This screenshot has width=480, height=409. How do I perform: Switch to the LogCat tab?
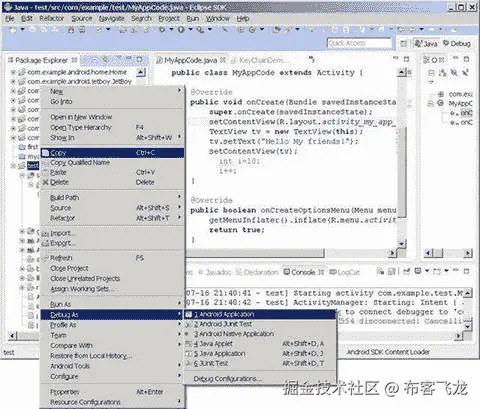coord(345,272)
